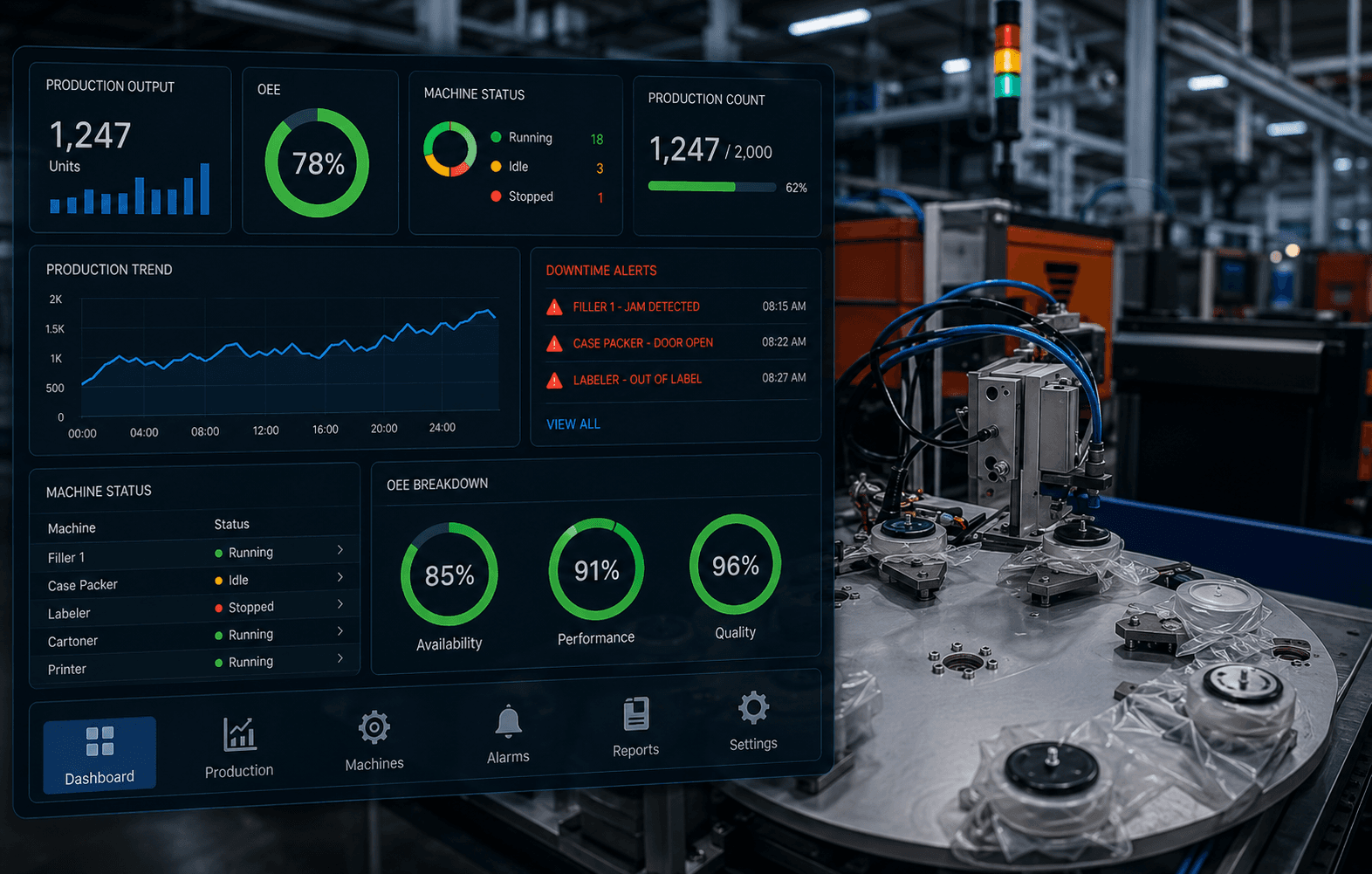Screen dimensions: 1372x874
Task: Select the Case Packer machine name
Action: click(82, 585)
